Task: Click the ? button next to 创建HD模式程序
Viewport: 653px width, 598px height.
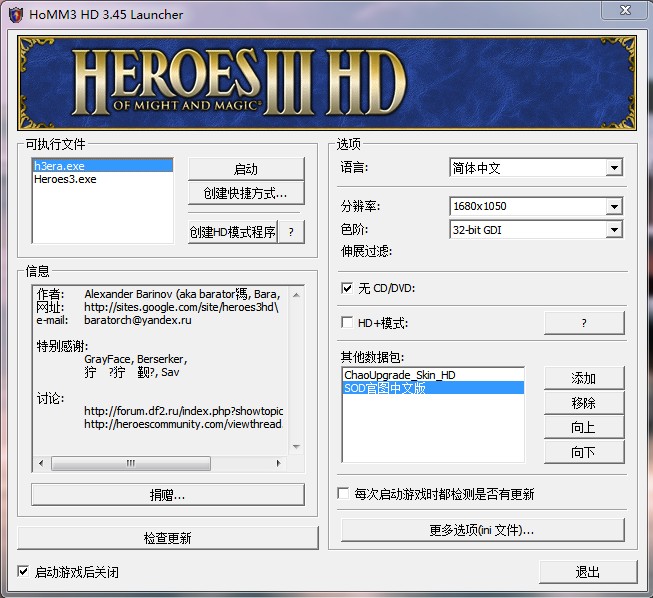Action: coord(291,232)
